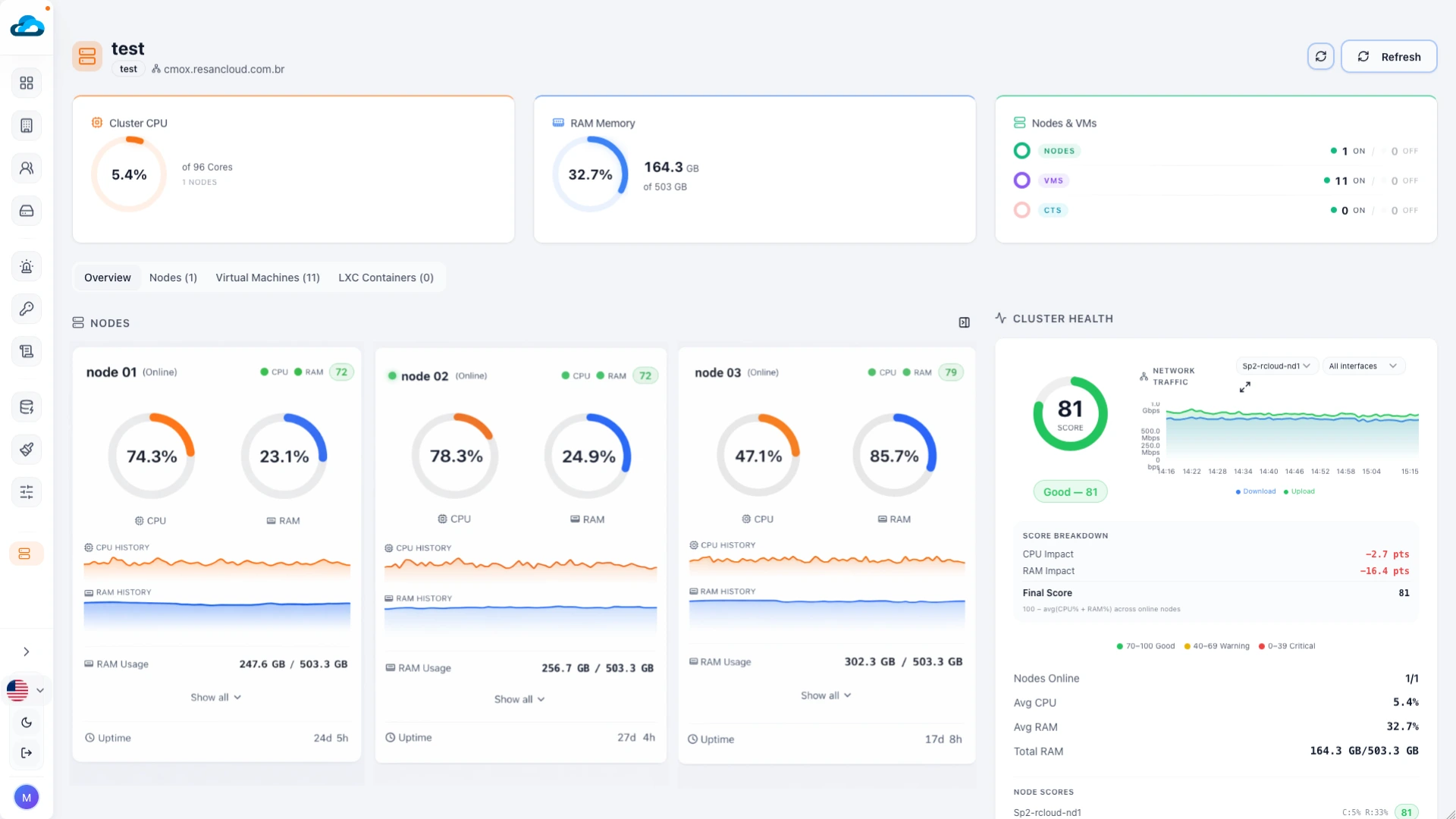Viewport: 1456px width, 819px height.
Task: Open the users icon in sidebar
Action: point(27,168)
